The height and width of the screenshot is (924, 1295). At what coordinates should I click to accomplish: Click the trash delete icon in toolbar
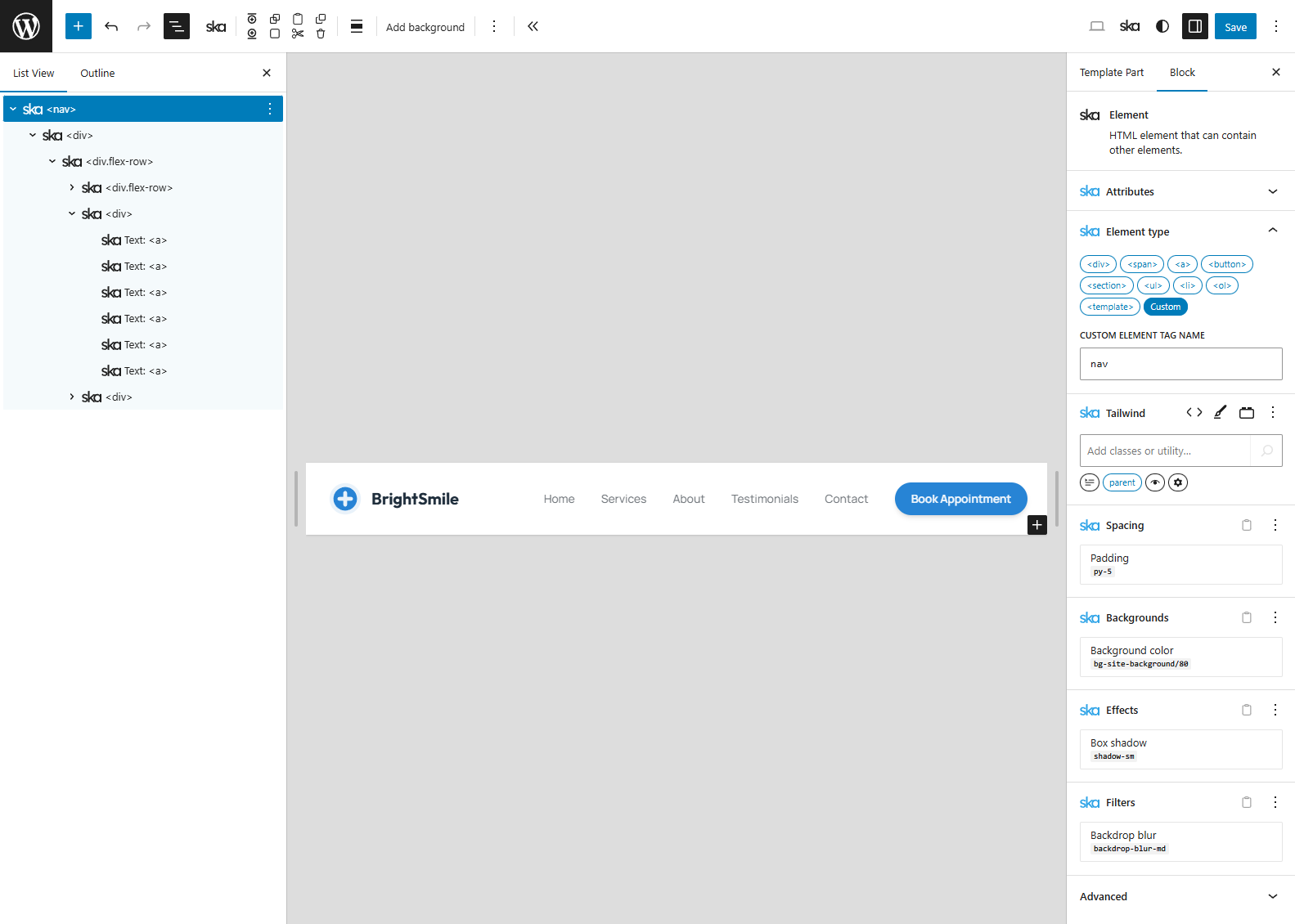click(321, 34)
